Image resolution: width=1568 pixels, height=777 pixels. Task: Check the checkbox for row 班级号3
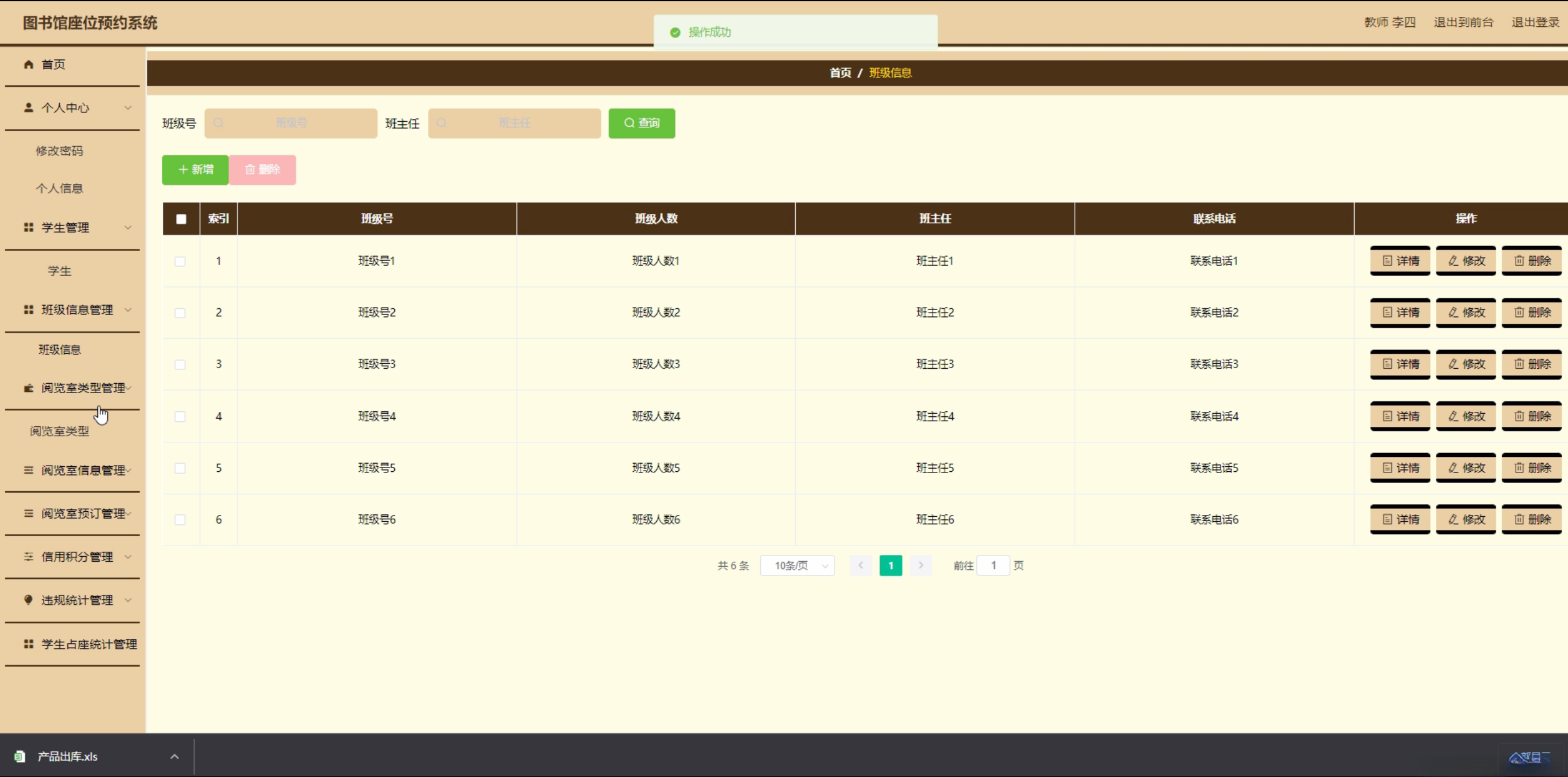[x=180, y=364]
